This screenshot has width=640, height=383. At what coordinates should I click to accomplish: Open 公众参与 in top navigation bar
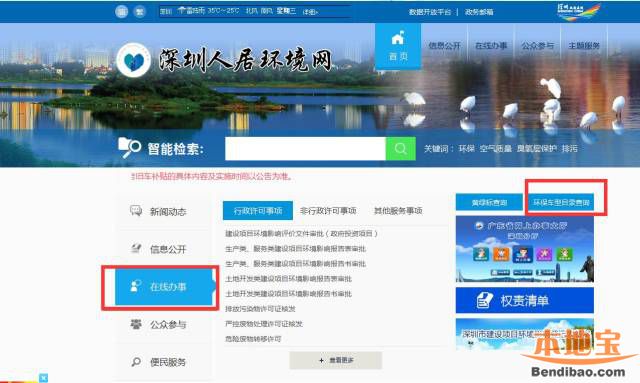(x=538, y=46)
